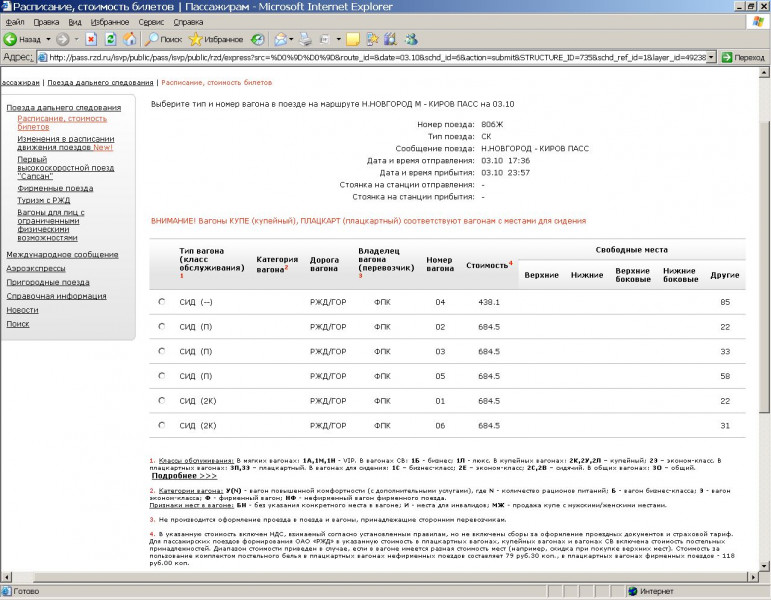Open the Поезда дальнего следования sidebar link

click(63, 107)
